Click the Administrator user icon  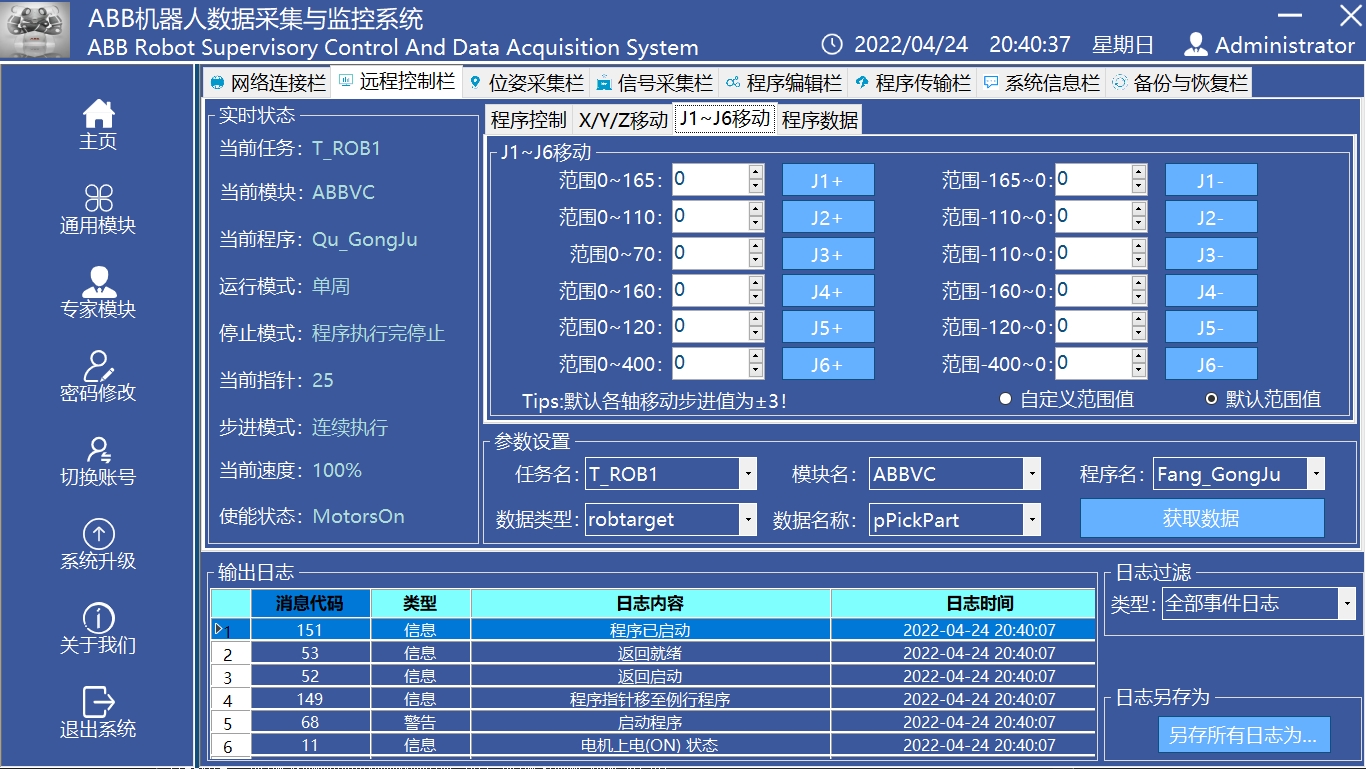pos(1195,45)
